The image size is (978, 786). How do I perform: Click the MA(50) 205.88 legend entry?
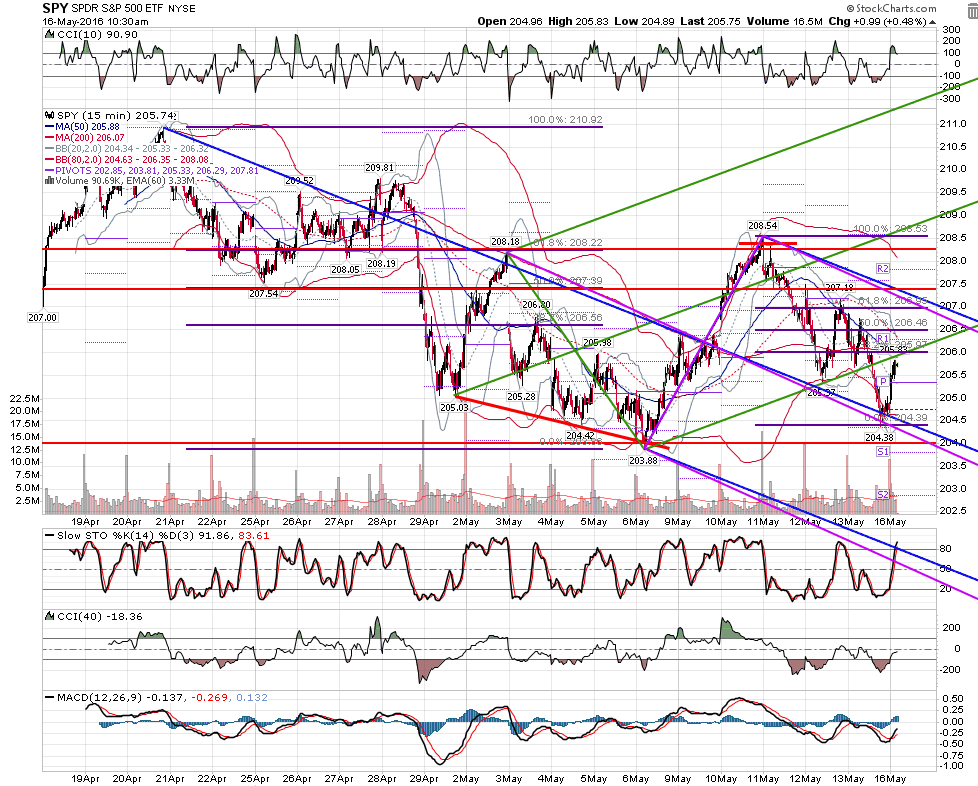[x=82, y=127]
